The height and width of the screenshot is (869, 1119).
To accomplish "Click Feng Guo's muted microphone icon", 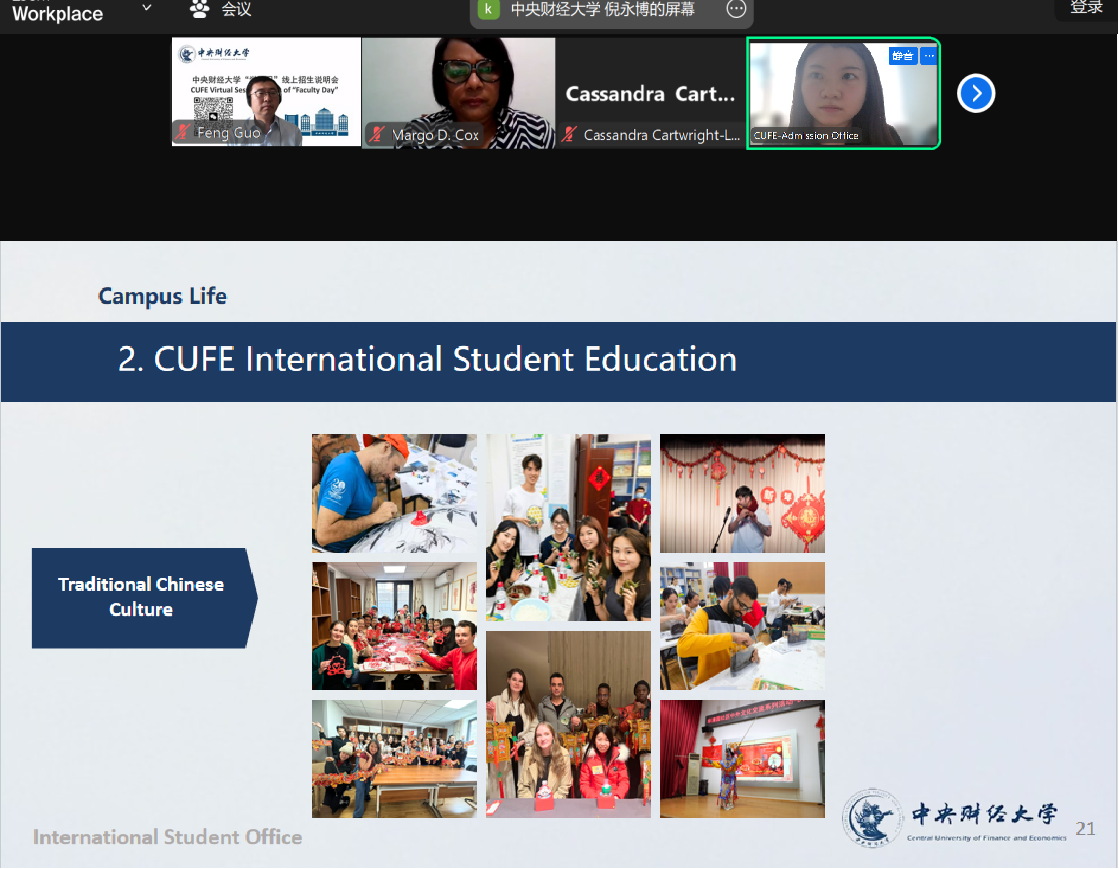I will (184, 133).
